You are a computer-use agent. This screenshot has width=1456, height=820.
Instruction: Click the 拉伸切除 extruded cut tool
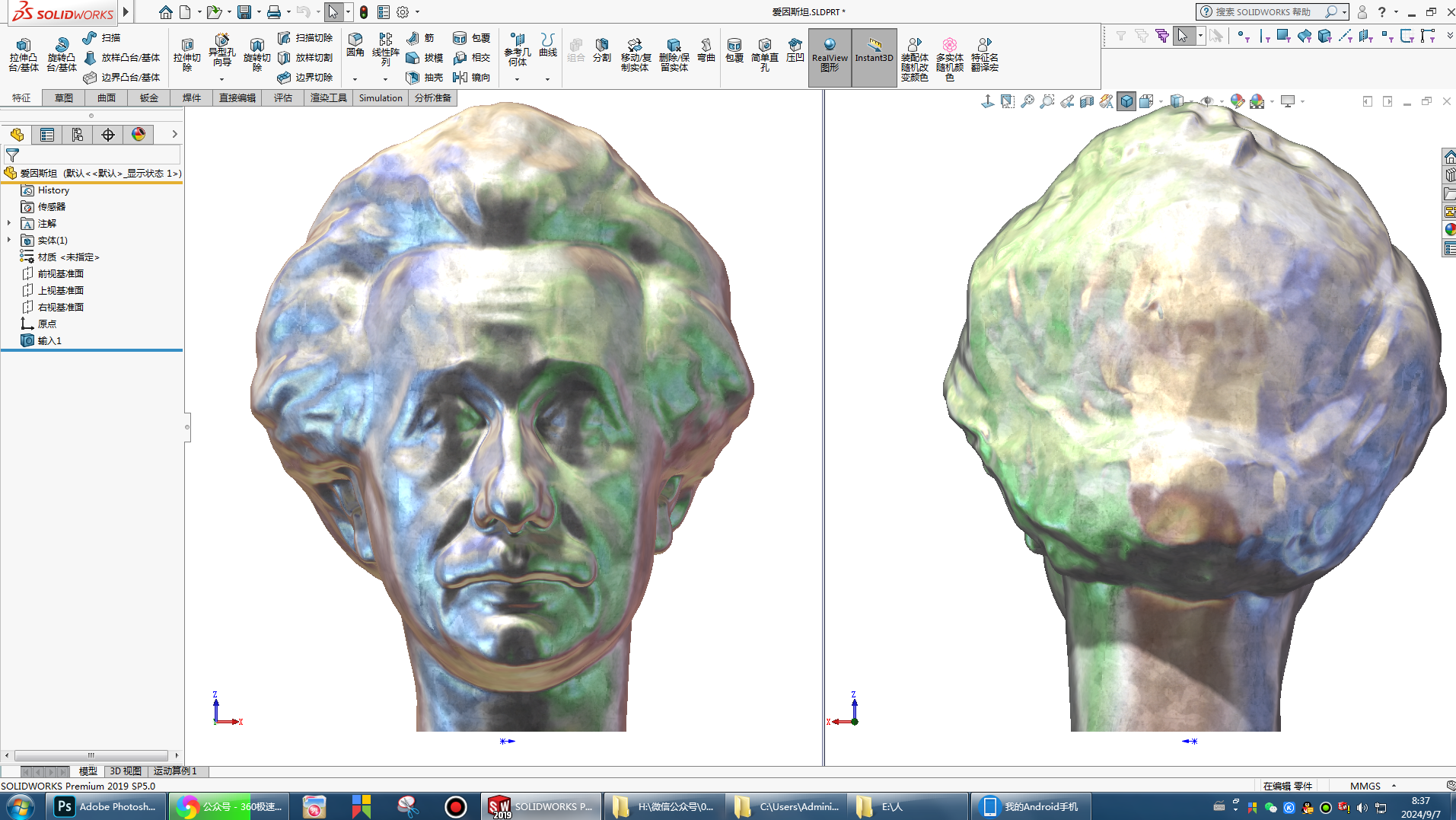coord(187,55)
